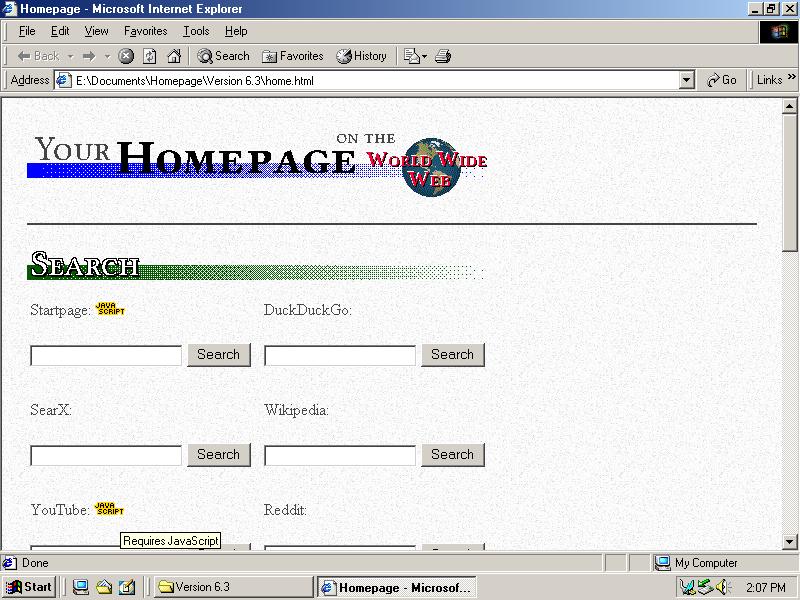
Task: Click the scrollbar down arrow
Action: click(789, 542)
